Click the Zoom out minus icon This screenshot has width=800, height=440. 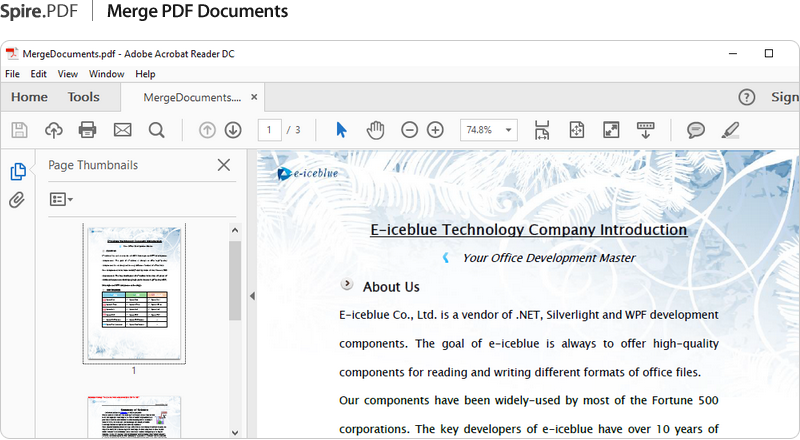(409, 130)
